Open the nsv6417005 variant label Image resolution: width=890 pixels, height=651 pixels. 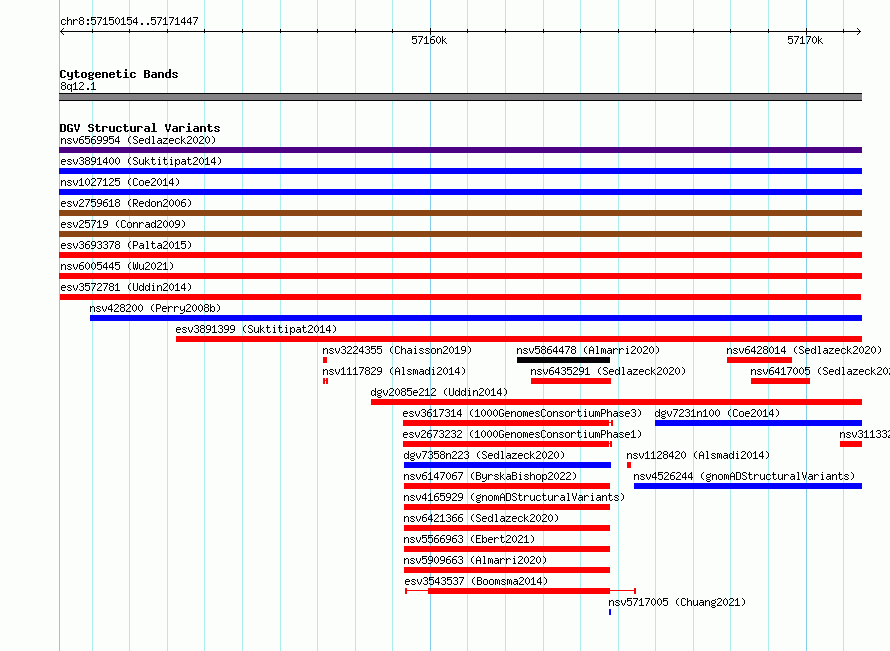click(820, 371)
